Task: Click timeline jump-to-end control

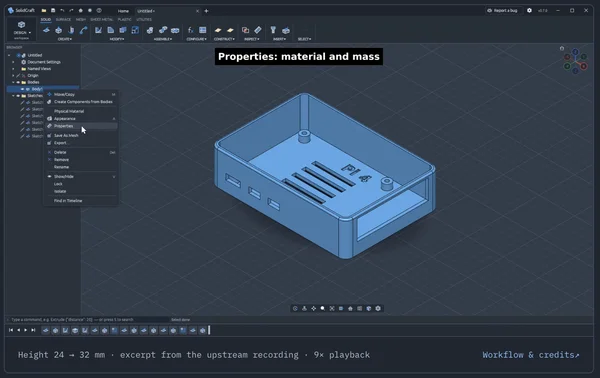Action: click(x=33, y=330)
